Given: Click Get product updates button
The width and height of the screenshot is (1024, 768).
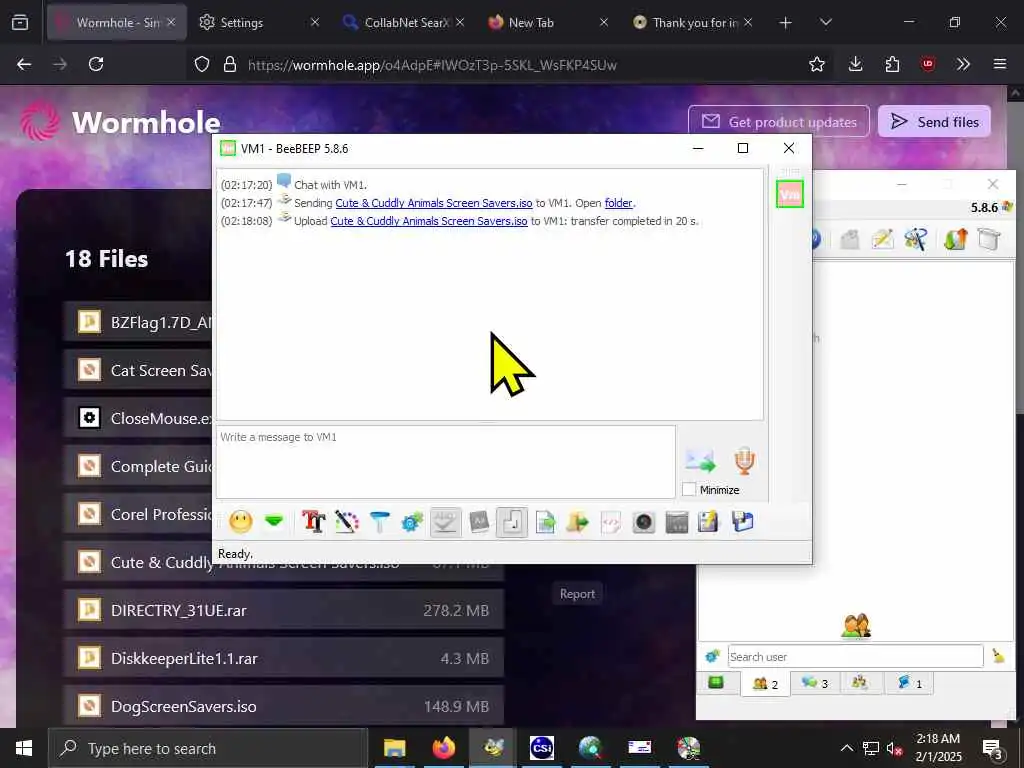Looking at the screenshot, I should (779, 121).
